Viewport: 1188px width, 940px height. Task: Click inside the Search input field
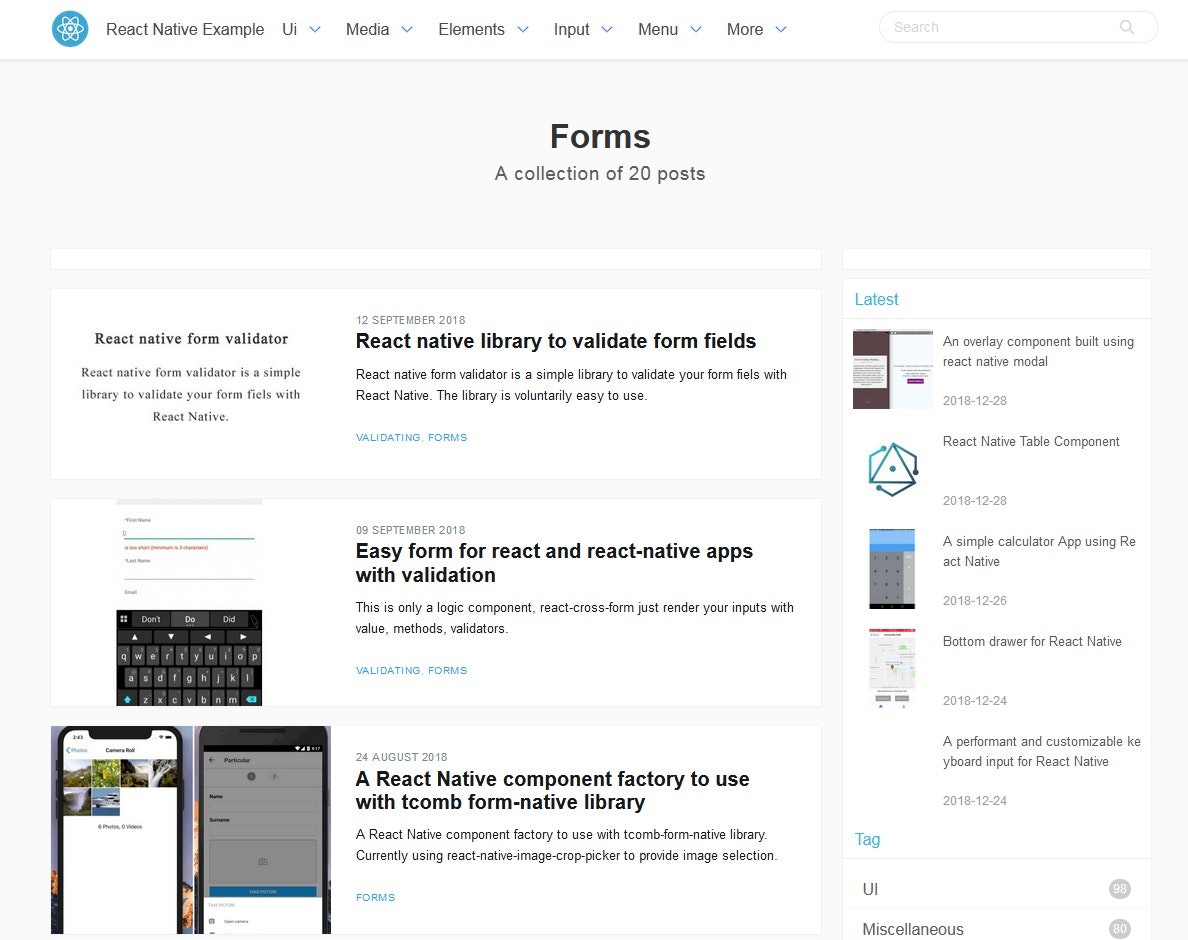(990, 27)
